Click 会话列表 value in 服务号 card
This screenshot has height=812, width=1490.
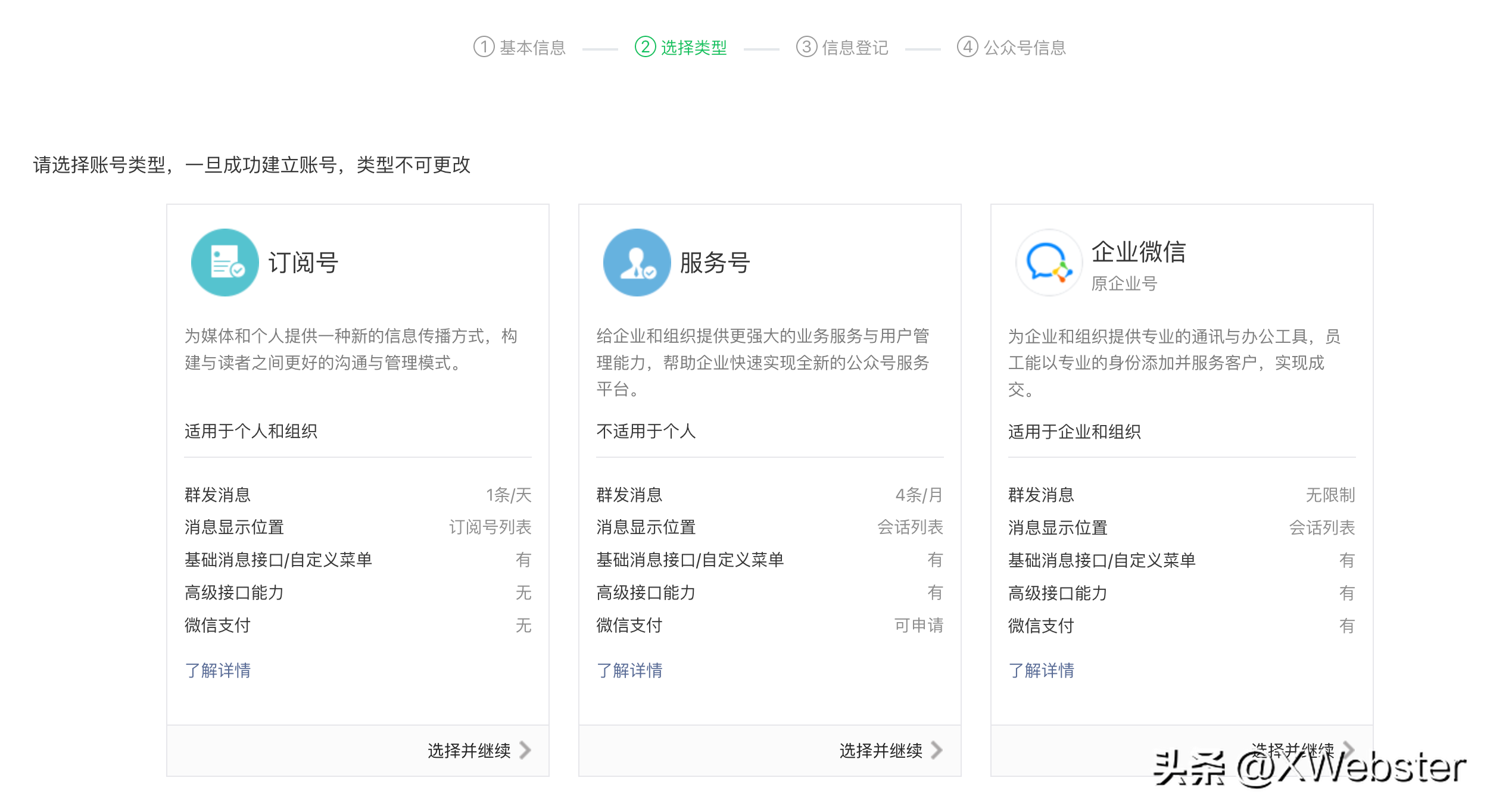[911, 527]
